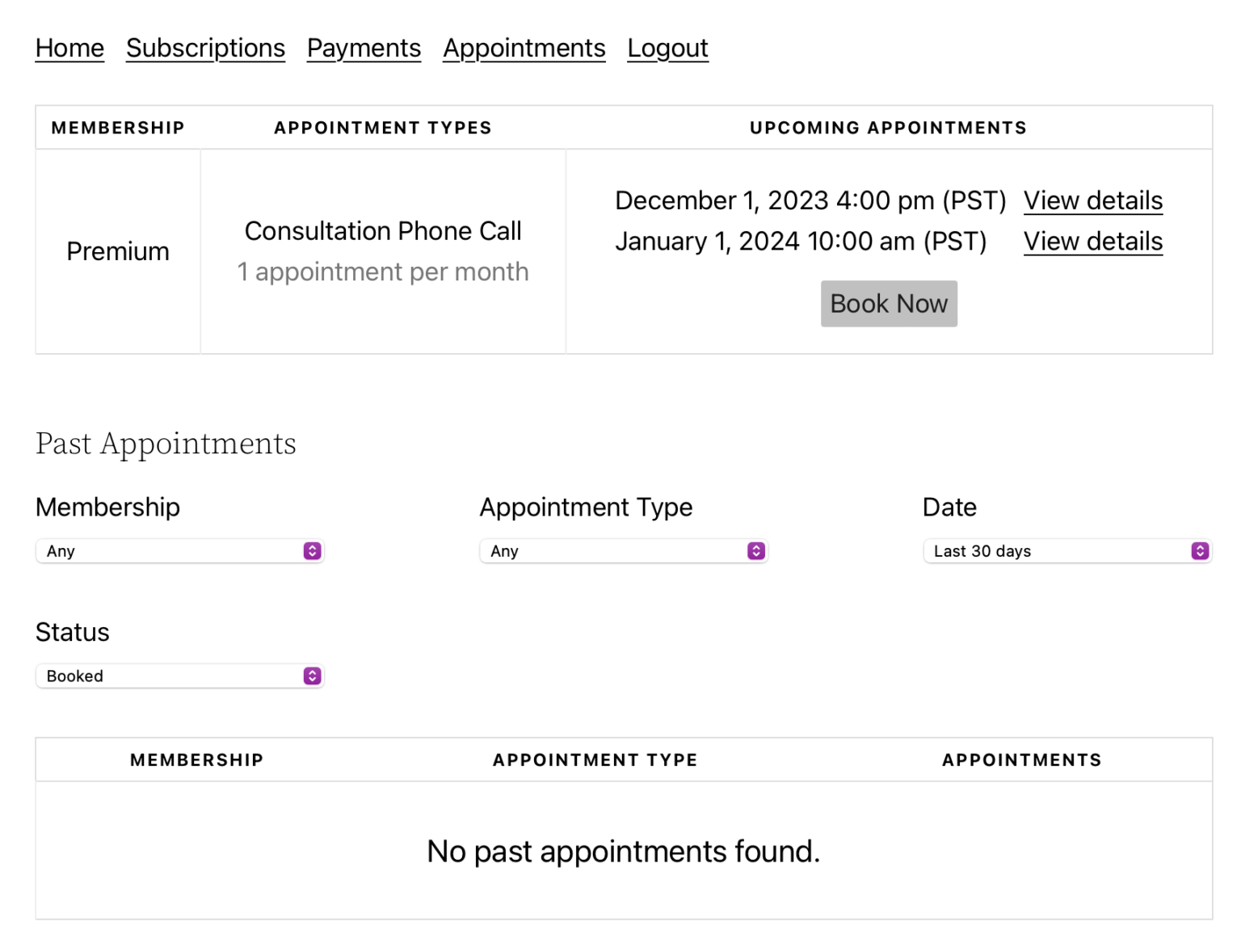Navigate to the Home page
Viewport: 1241px width, 952px height.
coord(69,48)
